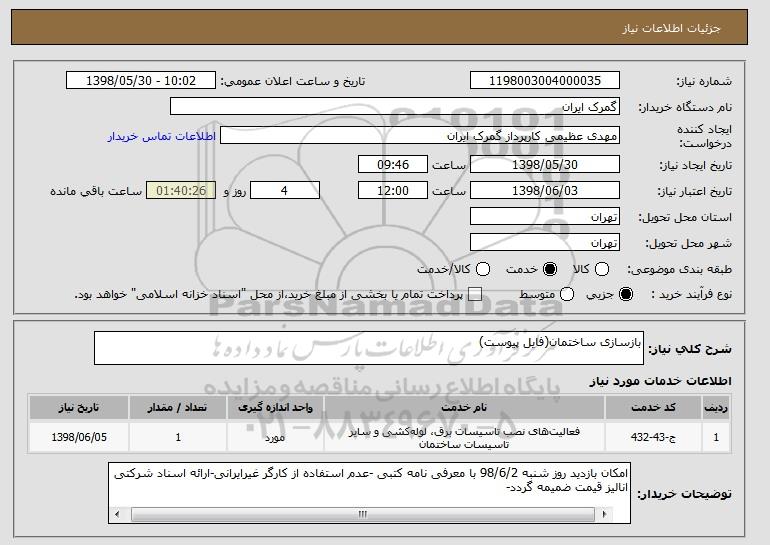Click the validity date field 1398/06/03

(545, 191)
